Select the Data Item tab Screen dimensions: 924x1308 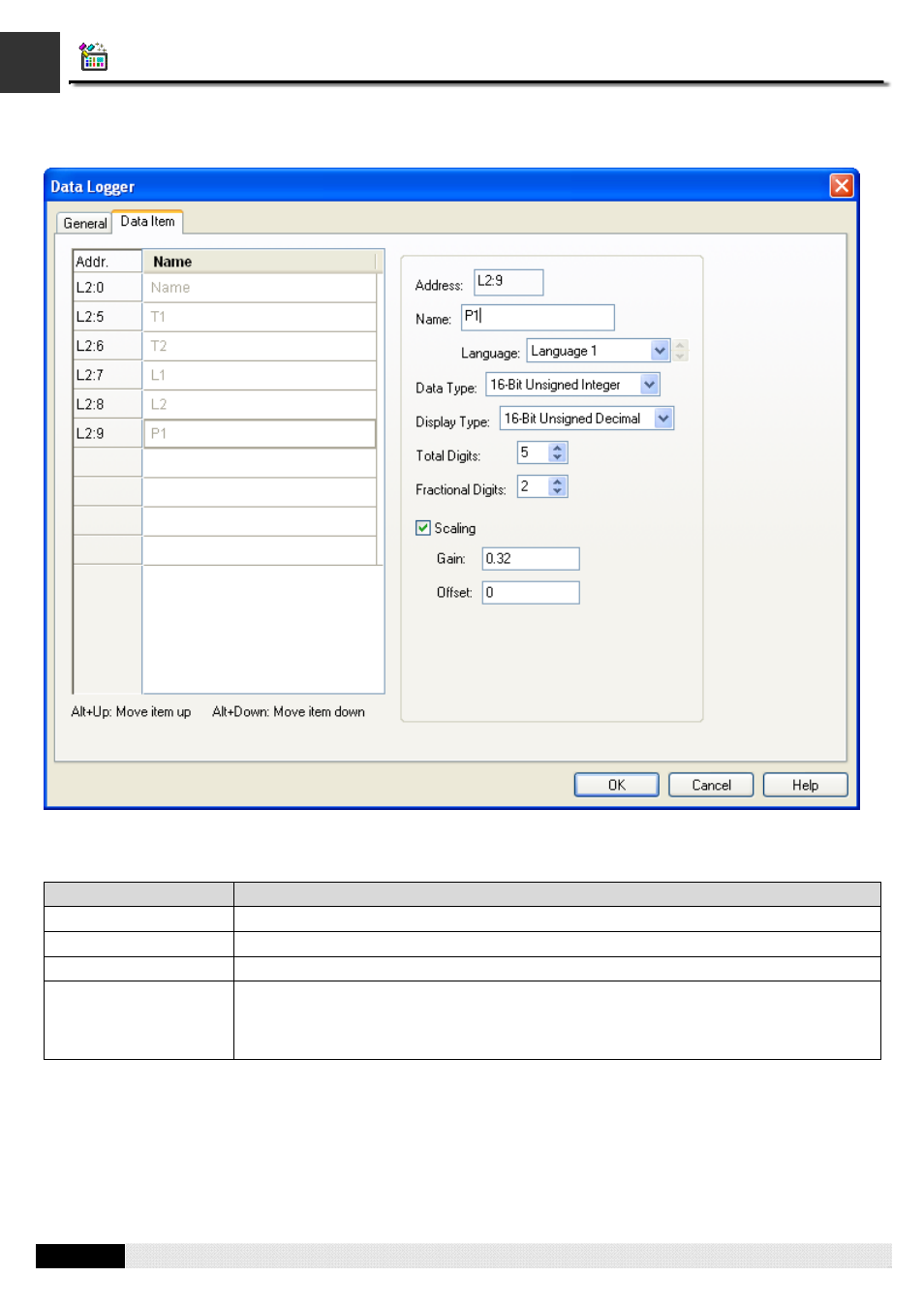pos(147,221)
